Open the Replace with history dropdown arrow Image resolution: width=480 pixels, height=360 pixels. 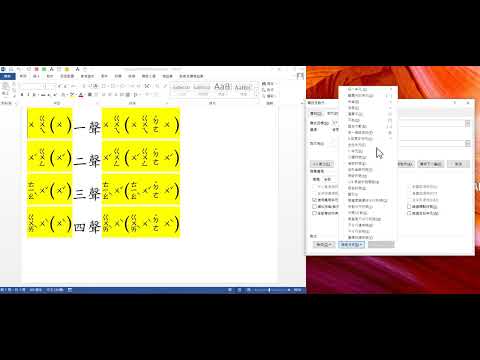468,143
